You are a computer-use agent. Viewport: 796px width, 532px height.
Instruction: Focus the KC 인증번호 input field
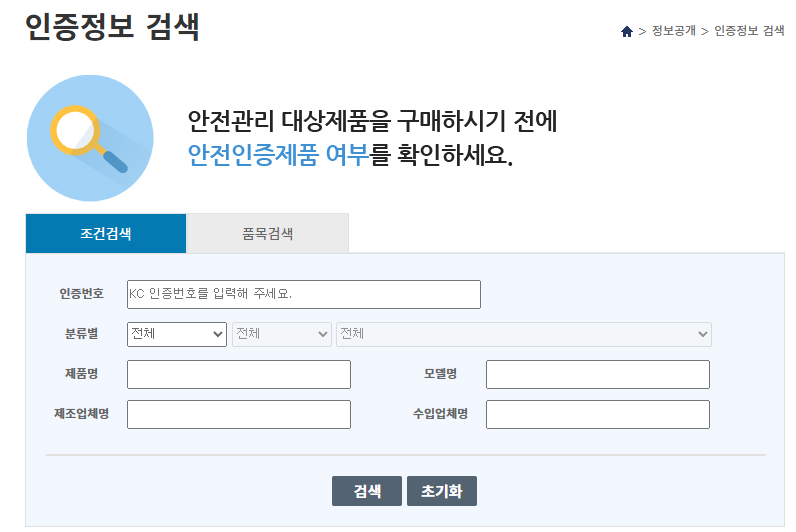pos(303,294)
